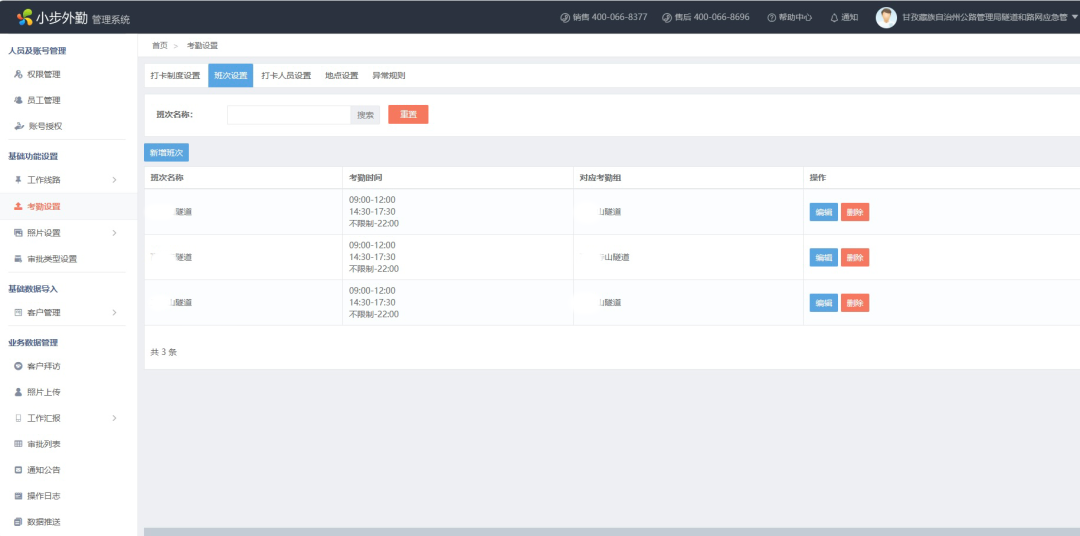
Task: Click 编辑 in the first shift row
Action: point(823,212)
